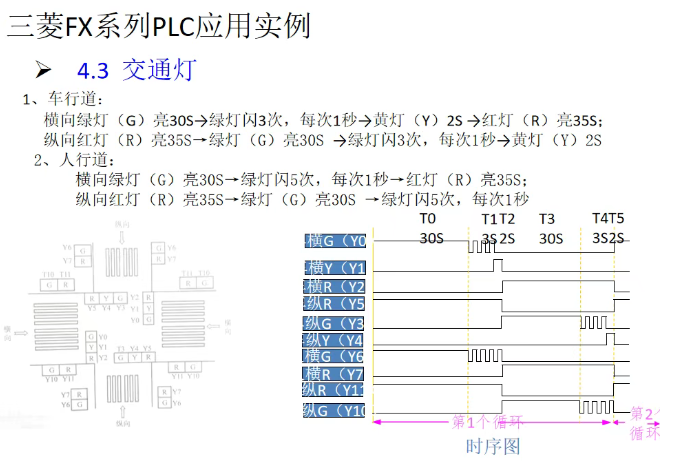
Task: Select the 横Y（Y1 signal label
Action: click(335, 268)
